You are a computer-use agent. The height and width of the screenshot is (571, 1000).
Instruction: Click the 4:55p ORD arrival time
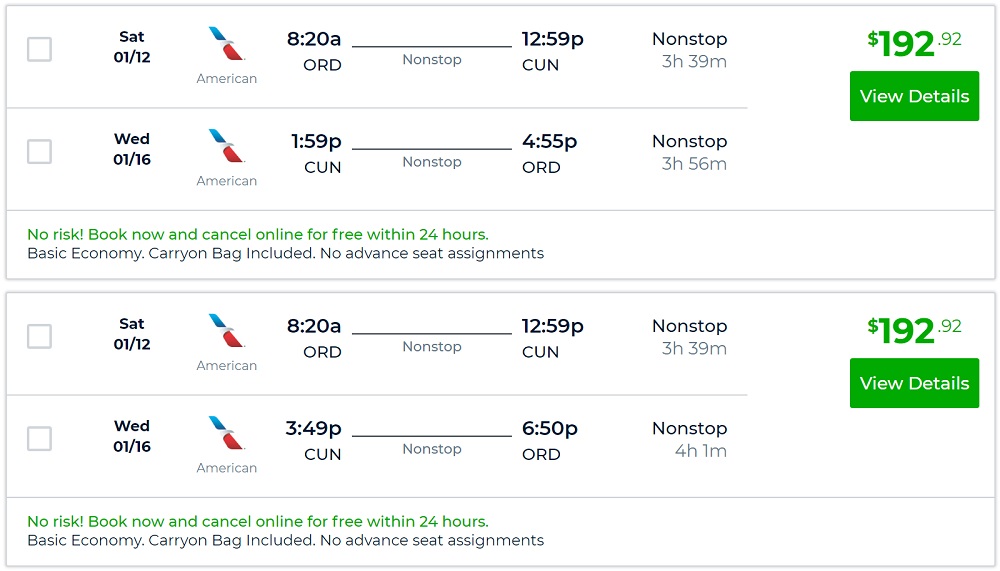(x=549, y=141)
